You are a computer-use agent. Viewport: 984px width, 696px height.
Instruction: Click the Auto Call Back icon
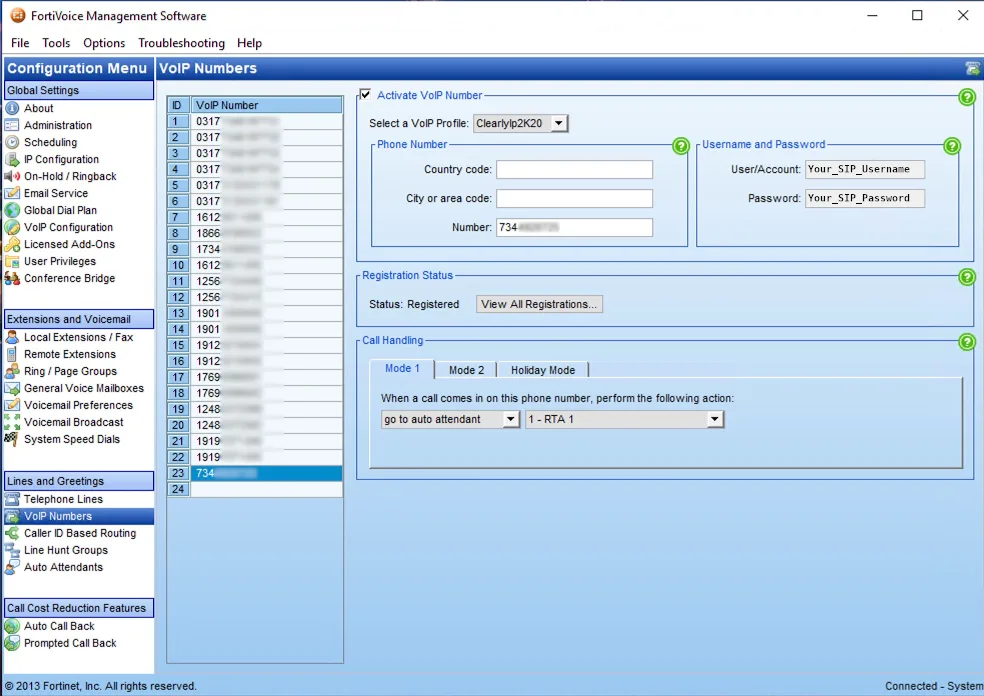click(x=12, y=626)
